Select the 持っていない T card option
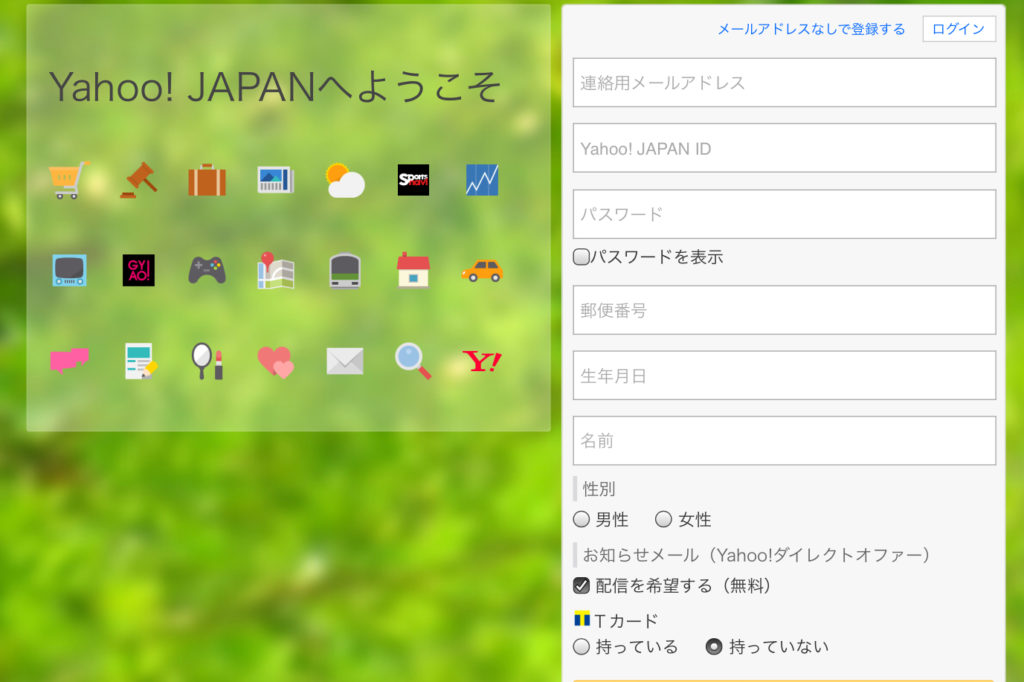 point(714,647)
